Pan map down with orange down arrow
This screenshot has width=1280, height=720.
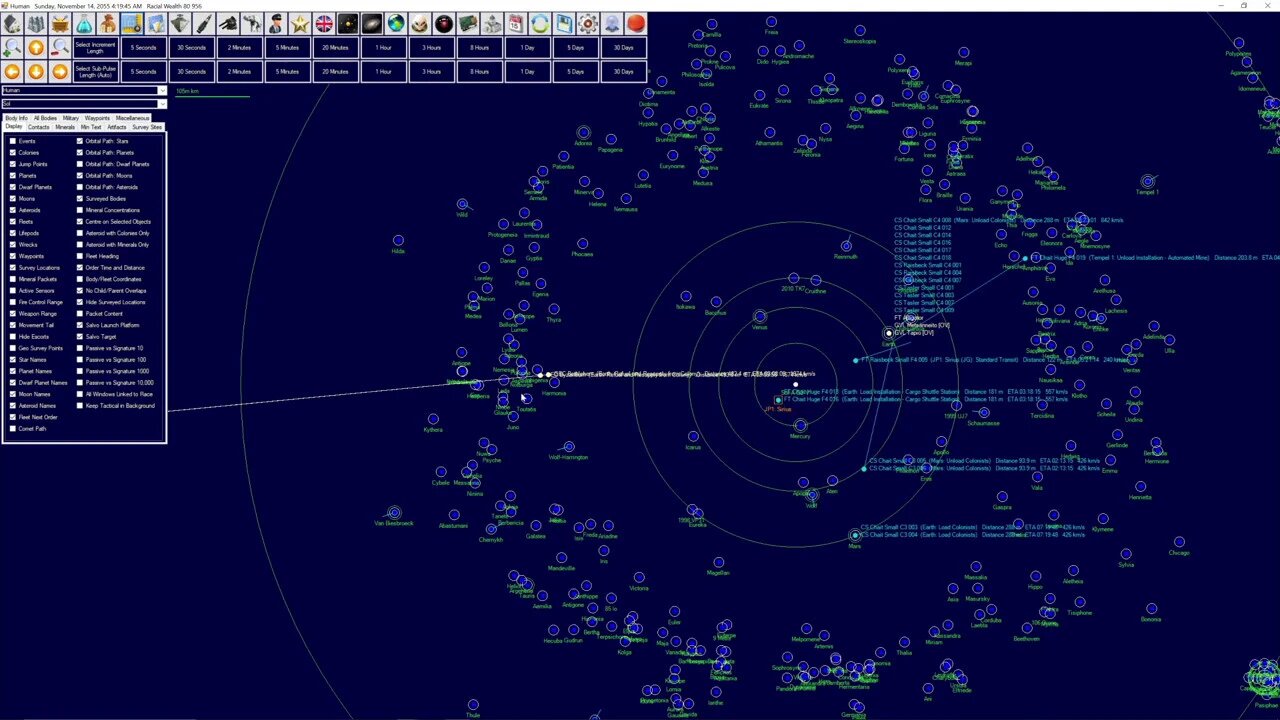pos(36,71)
